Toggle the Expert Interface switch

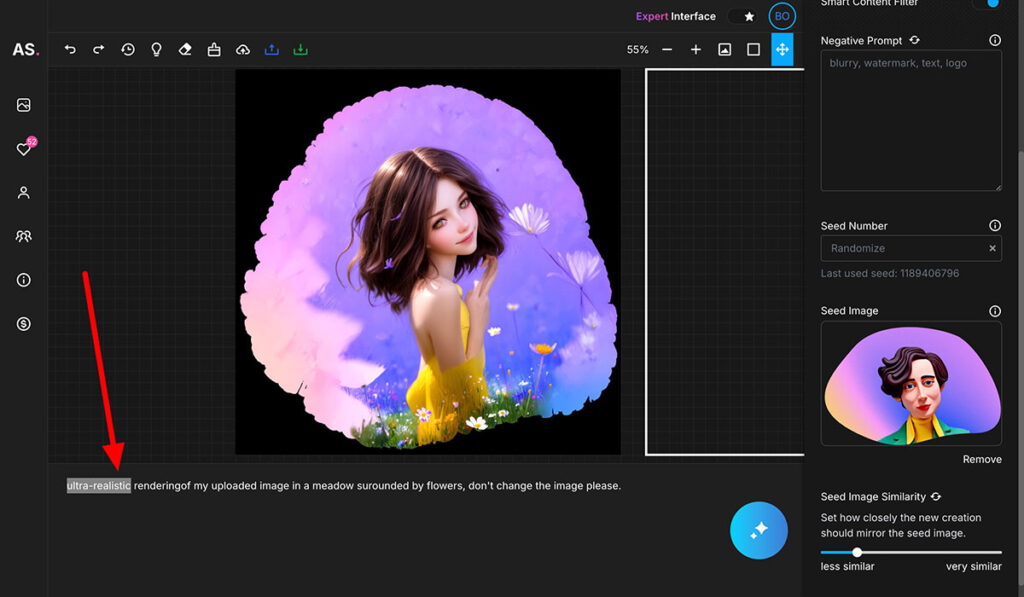(x=743, y=16)
